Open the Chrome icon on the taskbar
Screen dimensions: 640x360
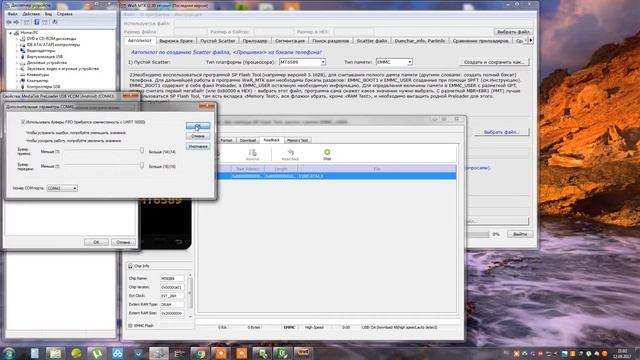[x=200, y=353]
